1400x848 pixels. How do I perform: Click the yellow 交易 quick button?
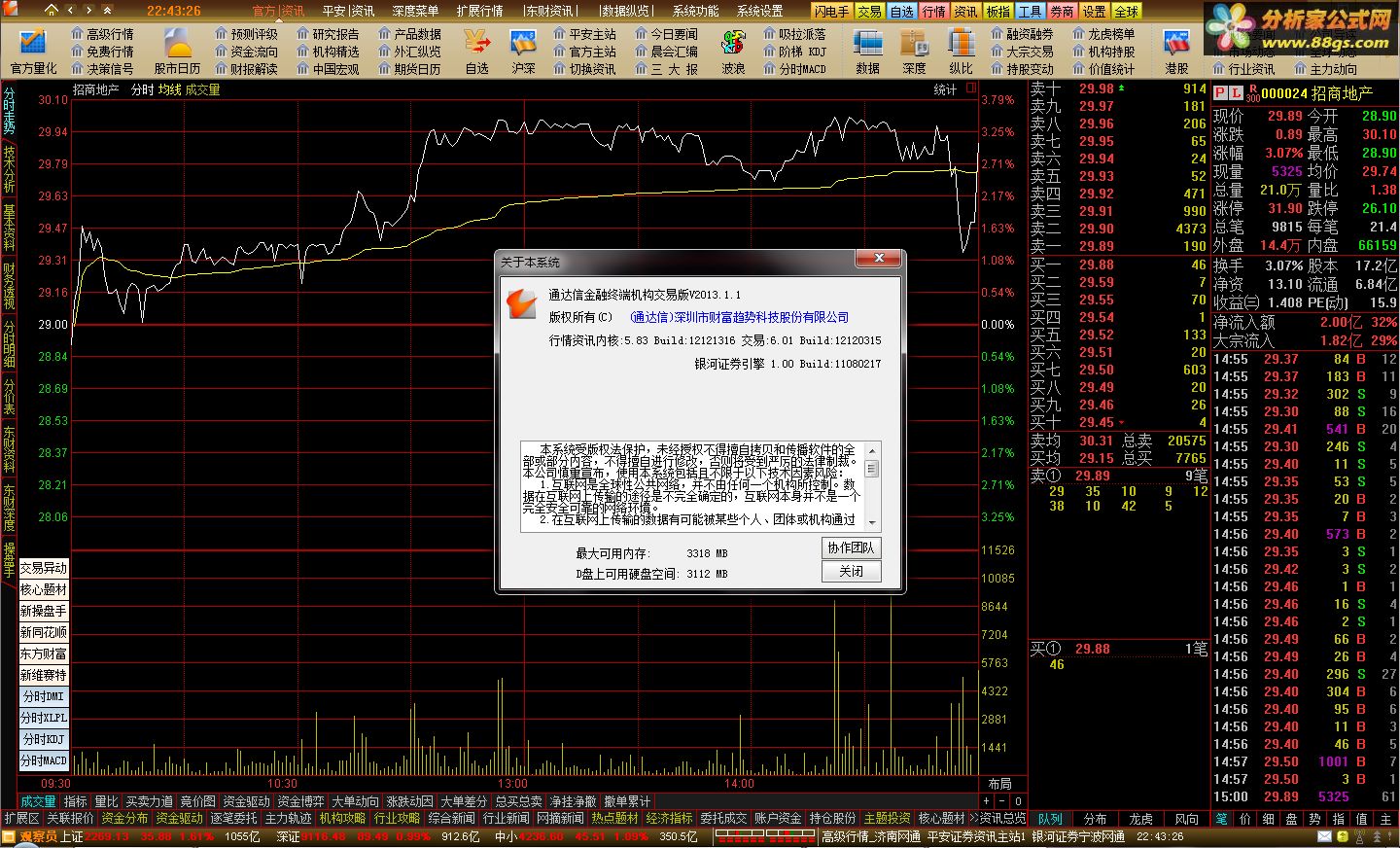869,12
